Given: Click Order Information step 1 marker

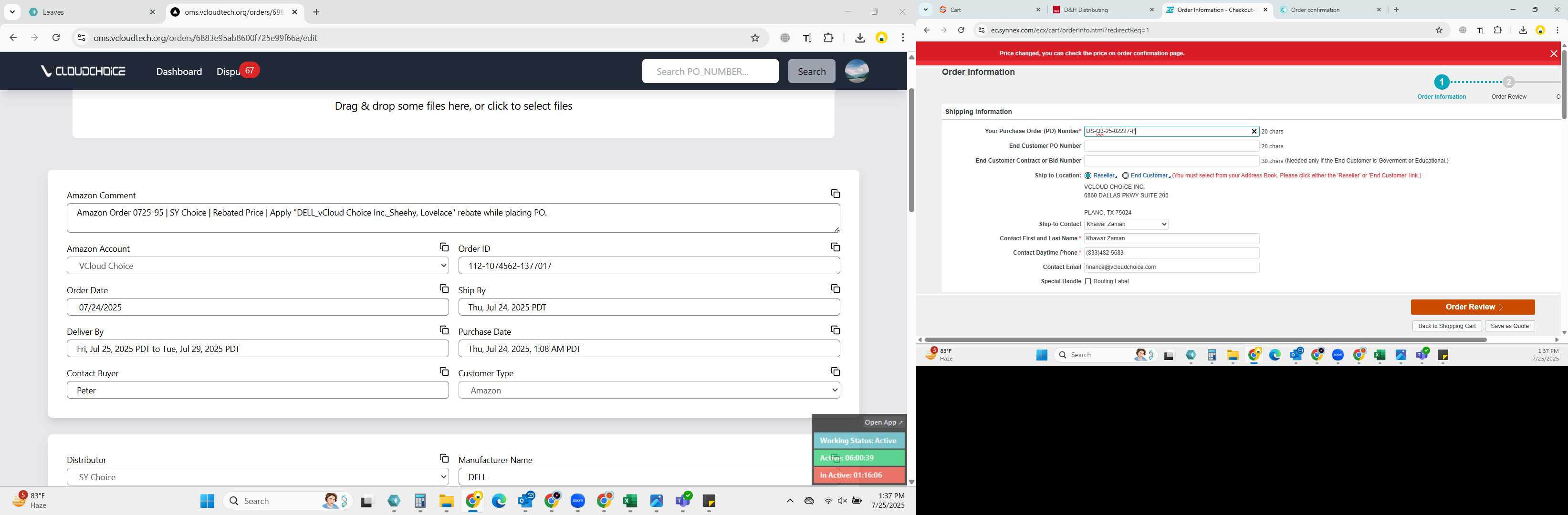Looking at the screenshot, I should pyautogui.click(x=1441, y=82).
